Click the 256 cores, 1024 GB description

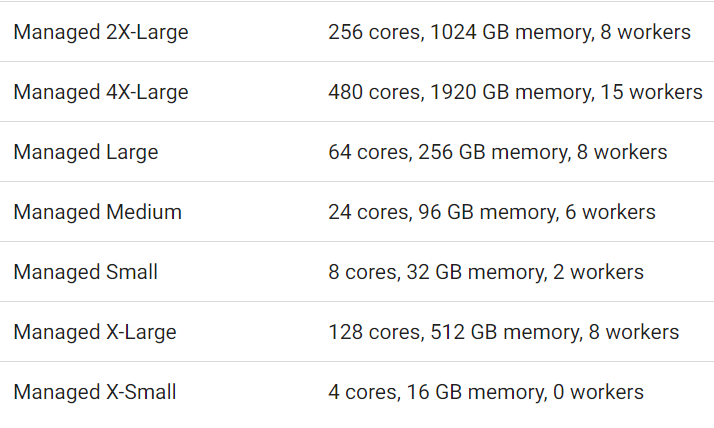point(510,32)
